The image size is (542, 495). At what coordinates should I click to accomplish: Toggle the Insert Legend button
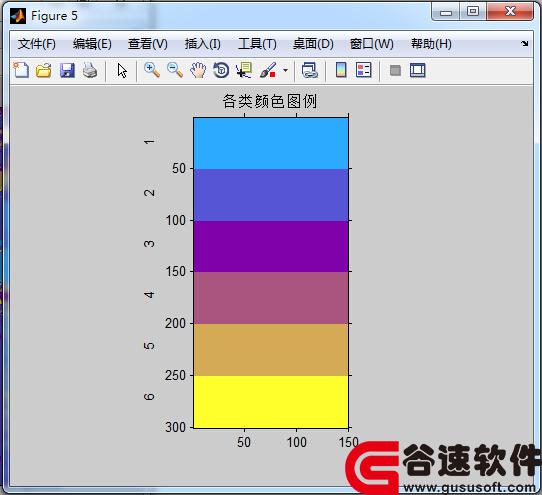pyautogui.click(x=364, y=70)
